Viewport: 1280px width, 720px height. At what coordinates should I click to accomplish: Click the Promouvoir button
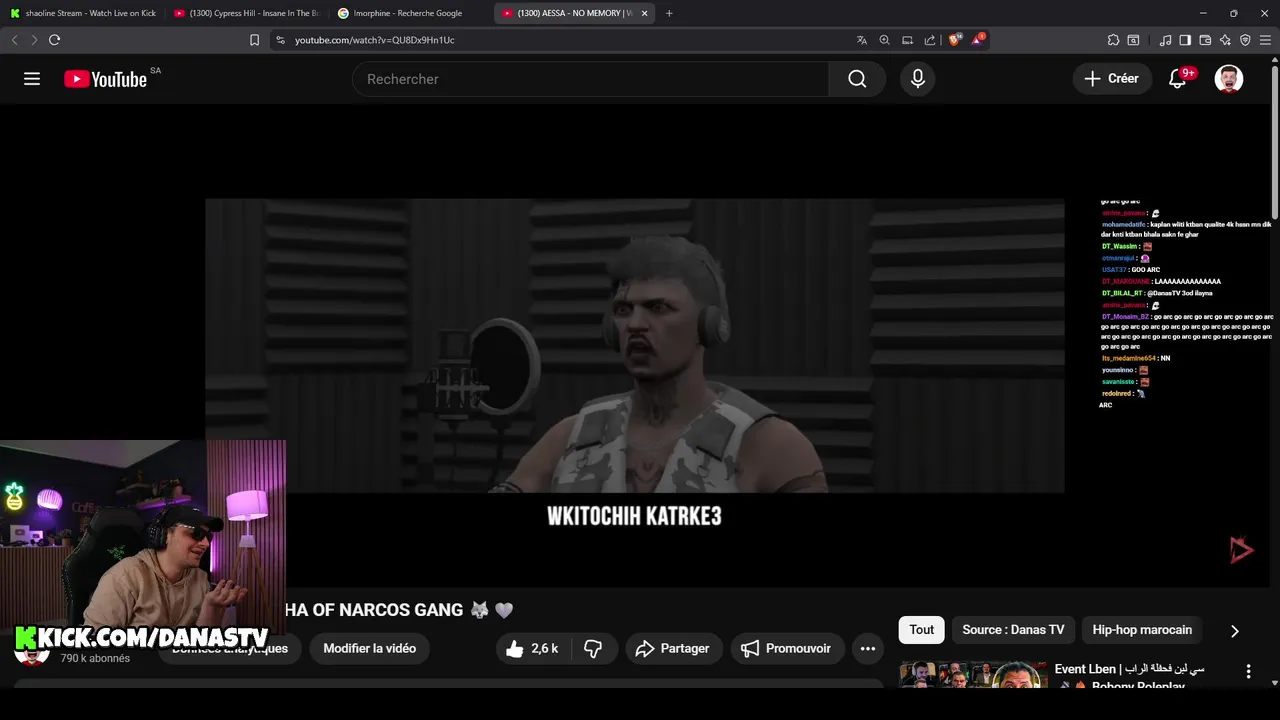(787, 649)
